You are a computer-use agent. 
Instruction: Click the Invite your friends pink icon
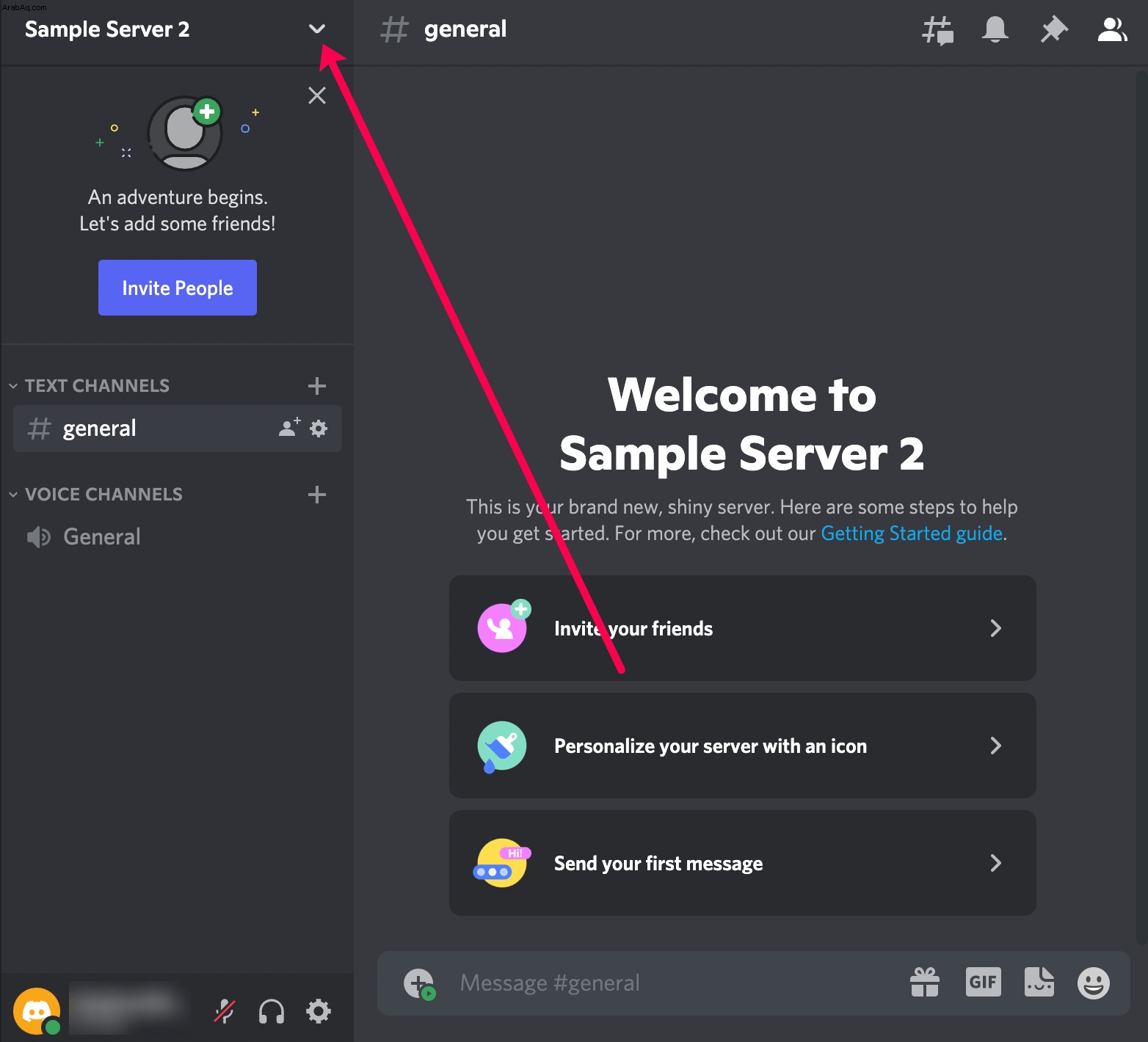(x=504, y=626)
